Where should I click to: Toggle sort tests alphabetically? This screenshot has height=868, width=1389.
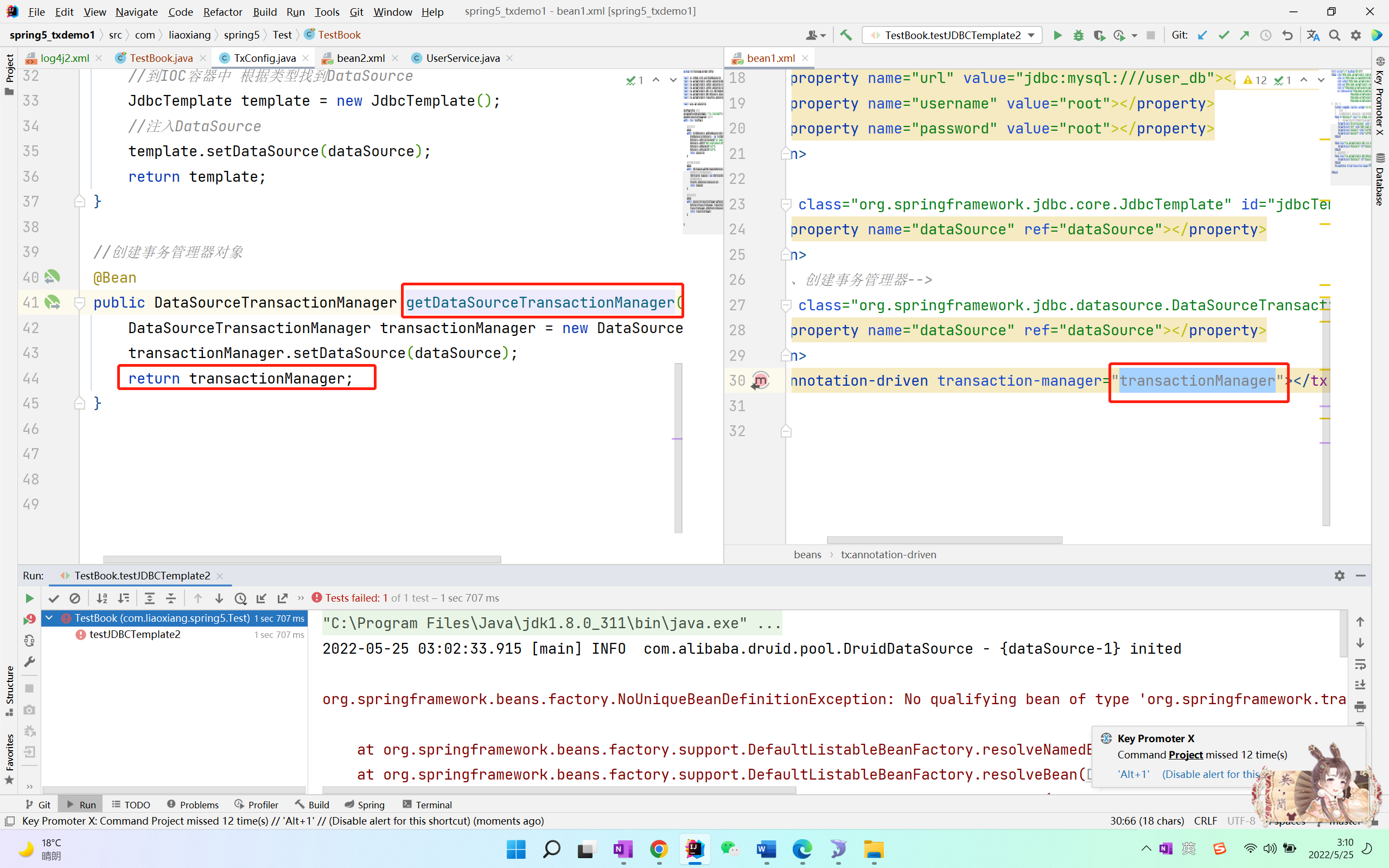102,598
